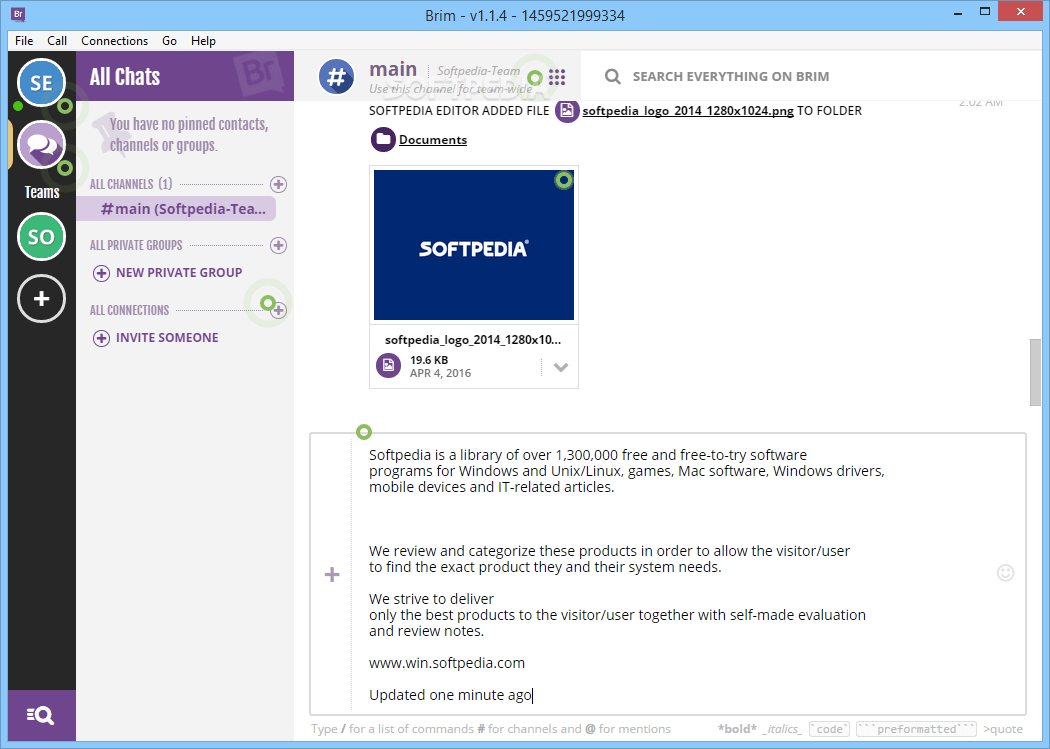Image resolution: width=1050 pixels, height=749 pixels.
Task: Click the `code` formatting hint
Action: tap(829, 729)
